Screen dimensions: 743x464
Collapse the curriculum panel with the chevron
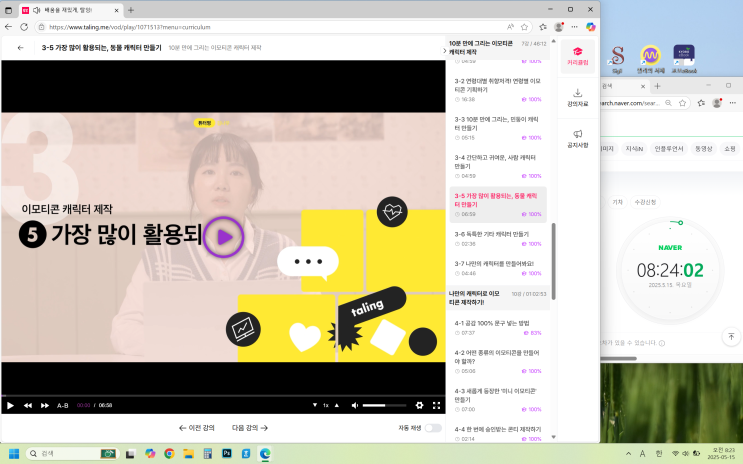444,51
